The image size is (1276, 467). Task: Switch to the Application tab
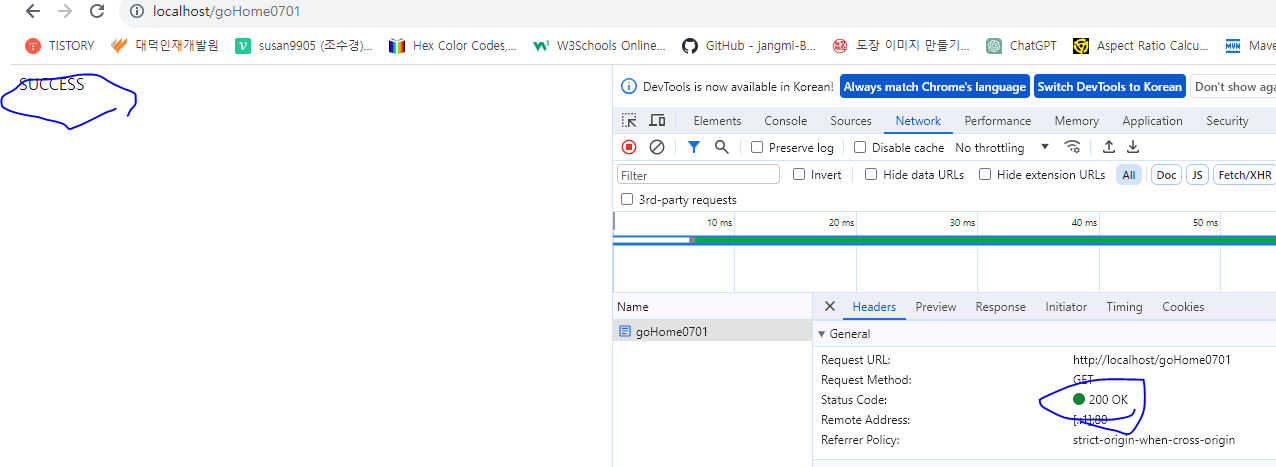[1152, 121]
